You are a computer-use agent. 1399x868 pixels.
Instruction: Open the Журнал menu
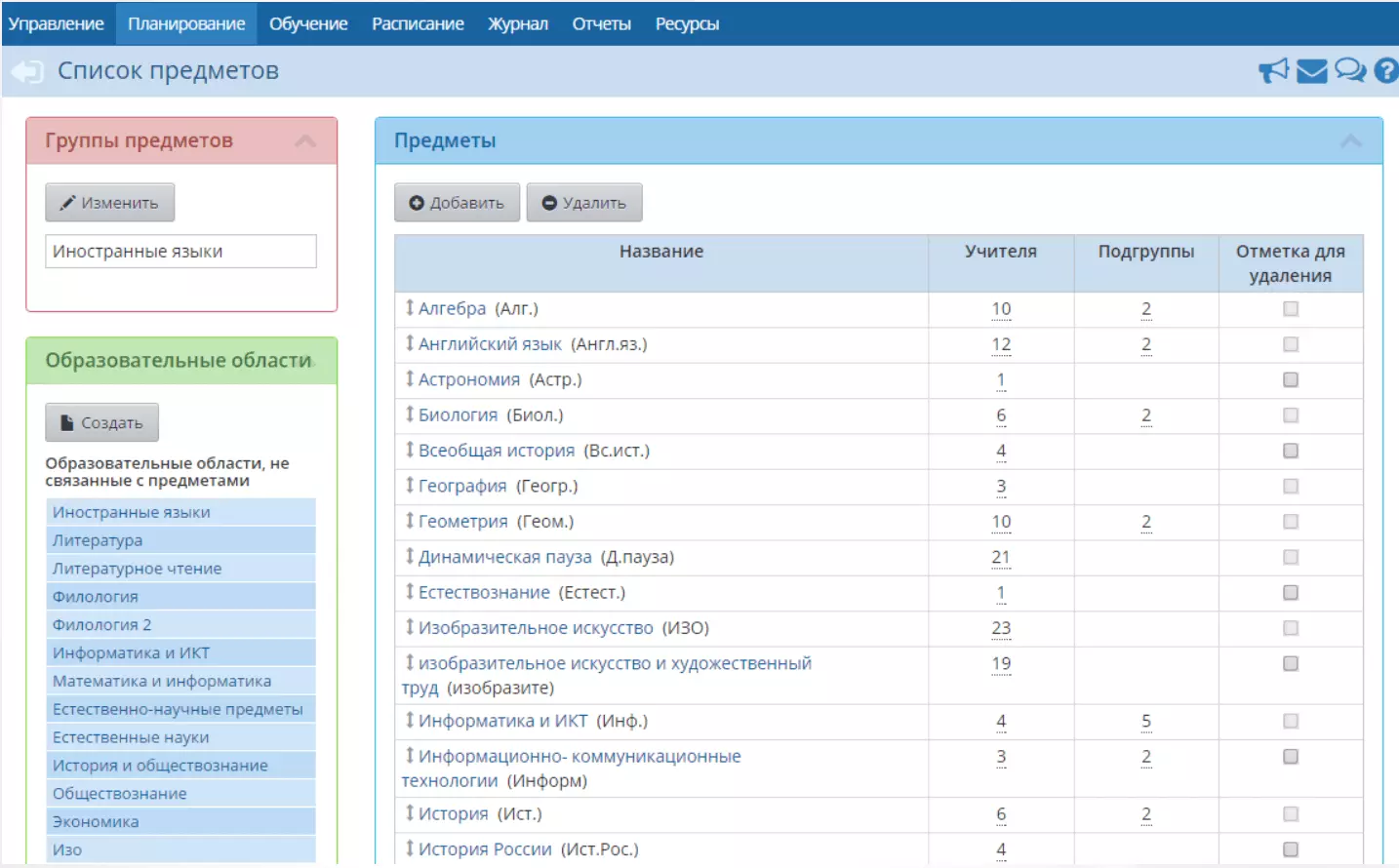[518, 23]
